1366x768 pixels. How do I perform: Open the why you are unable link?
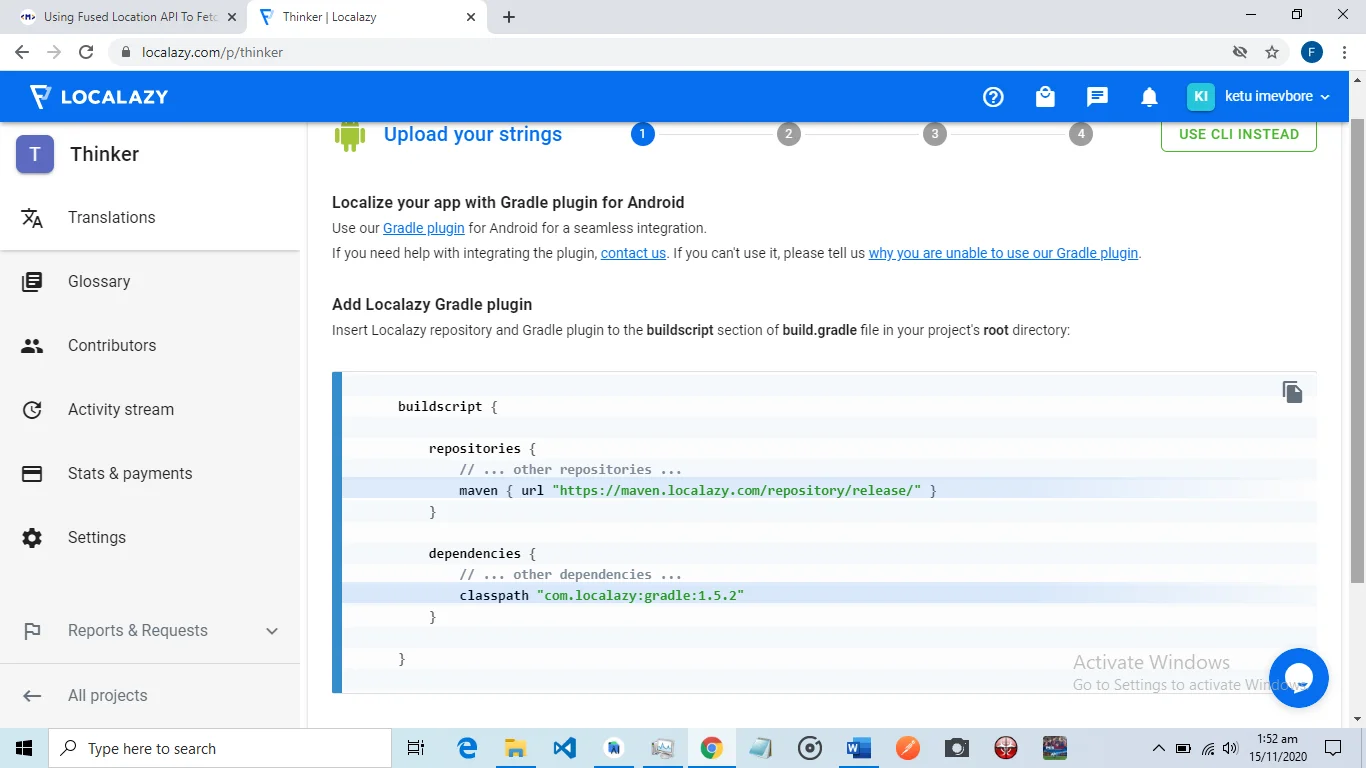[1003, 254]
